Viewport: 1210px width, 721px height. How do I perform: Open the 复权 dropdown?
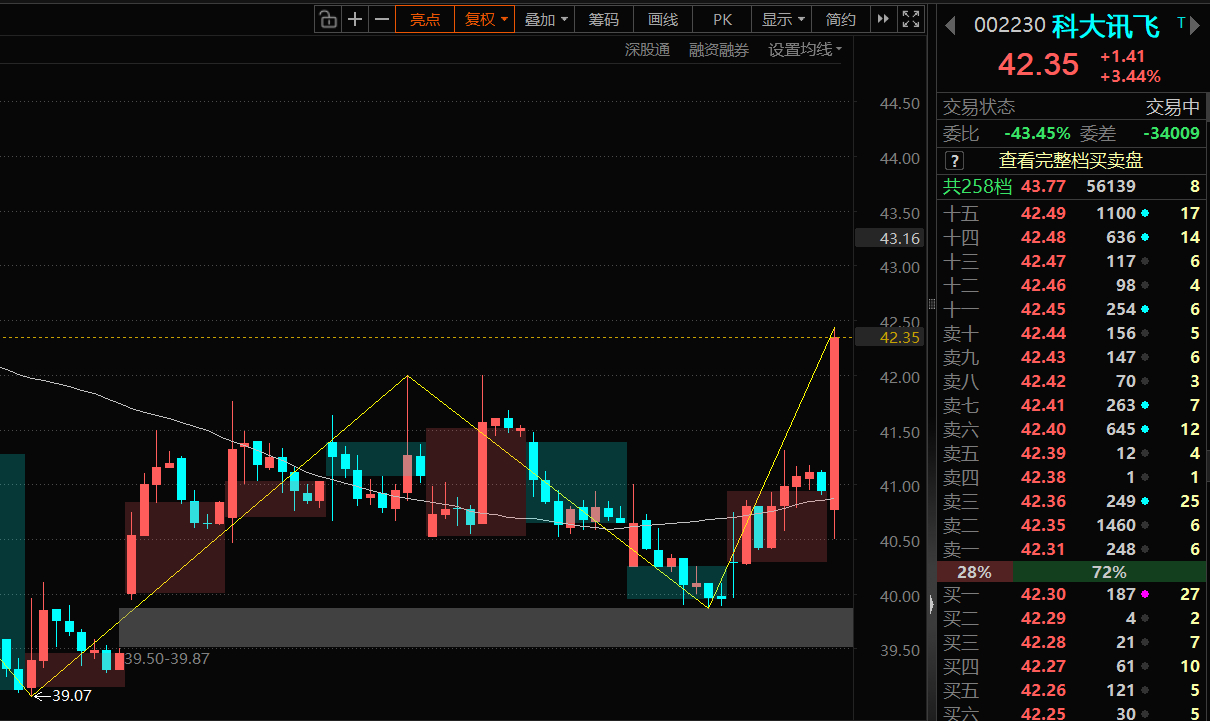[485, 19]
